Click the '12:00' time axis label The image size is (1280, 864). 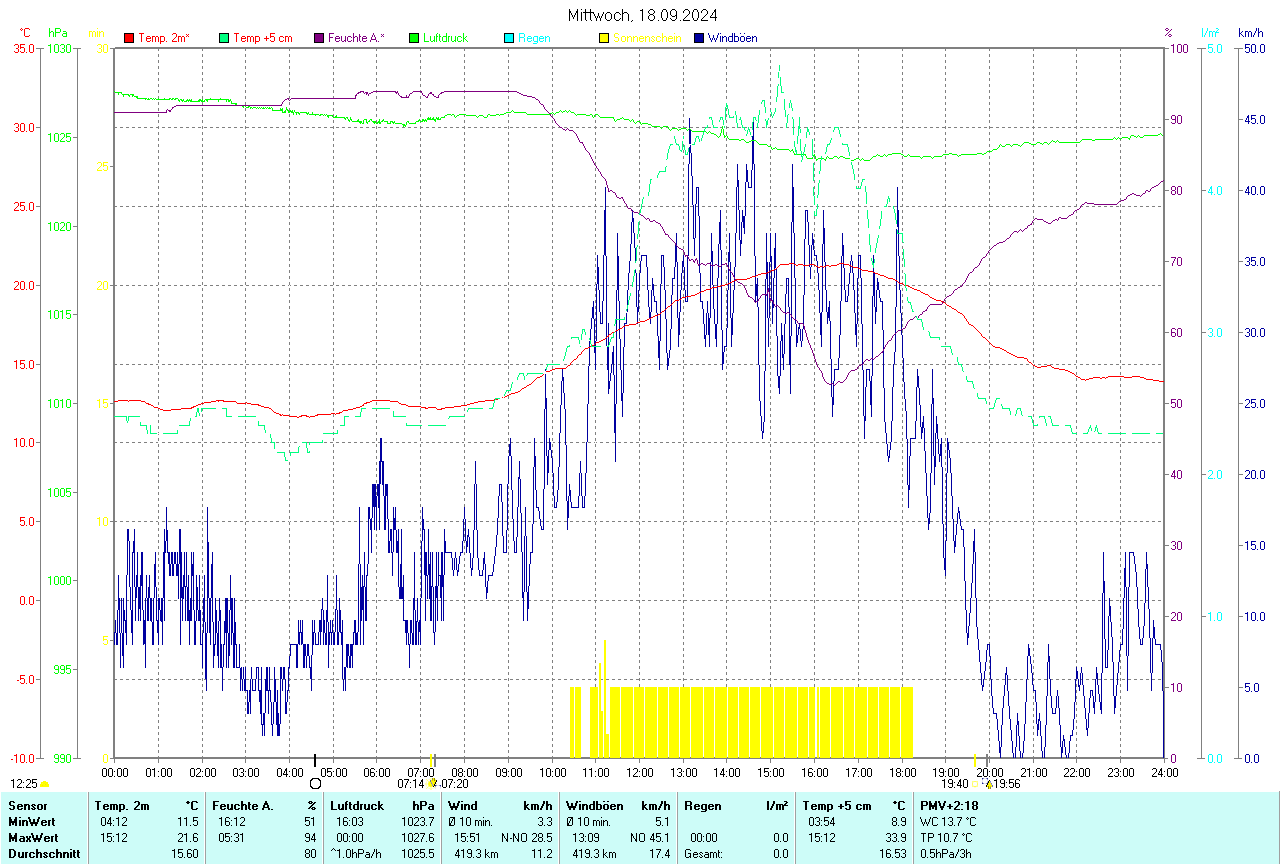(x=640, y=772)
